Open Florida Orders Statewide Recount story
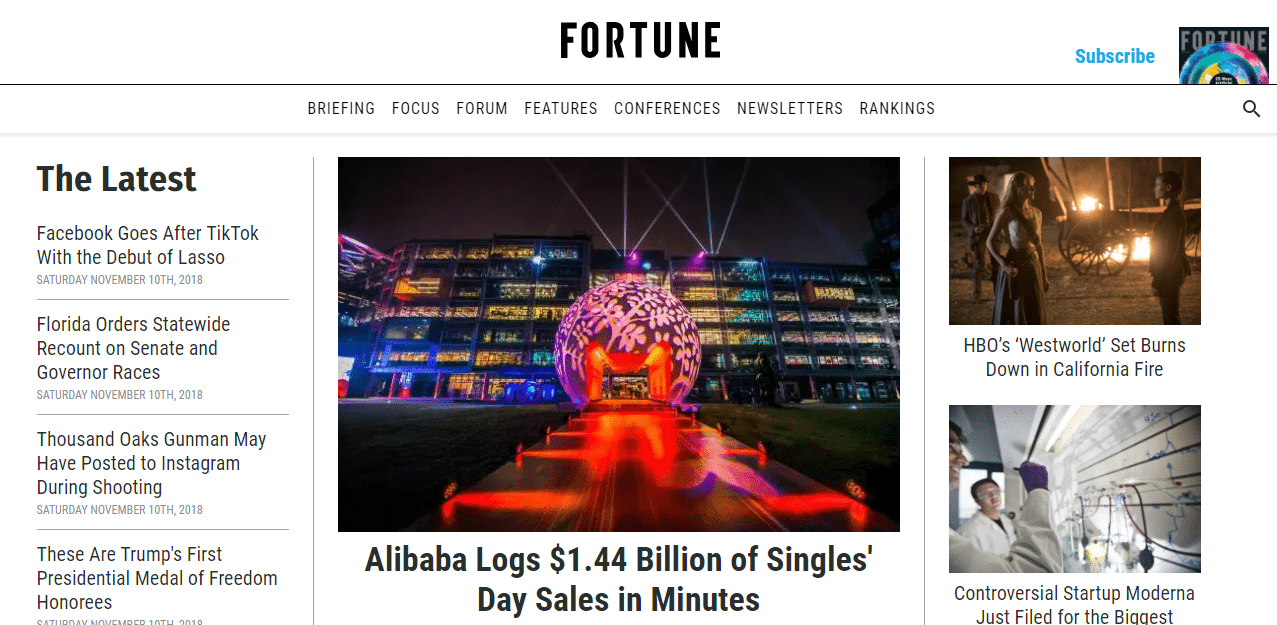 (134, 348)
